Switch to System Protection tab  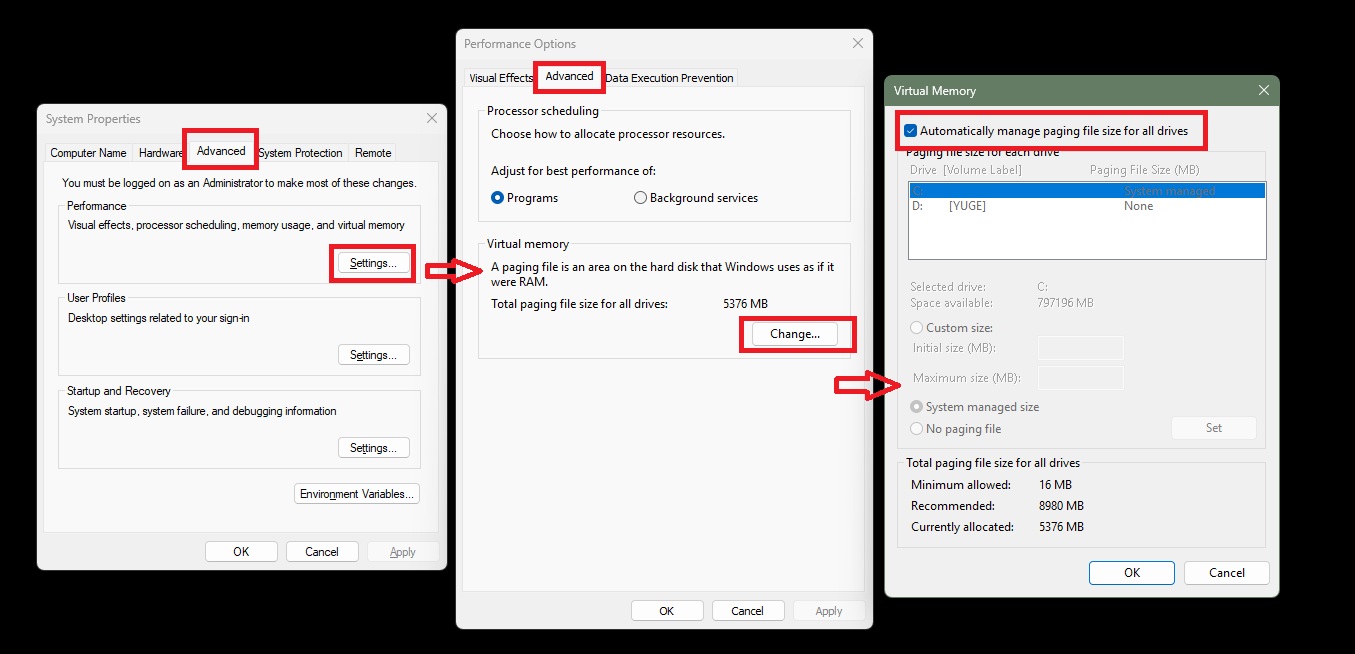pyautogui.click(x=300, y=153)
